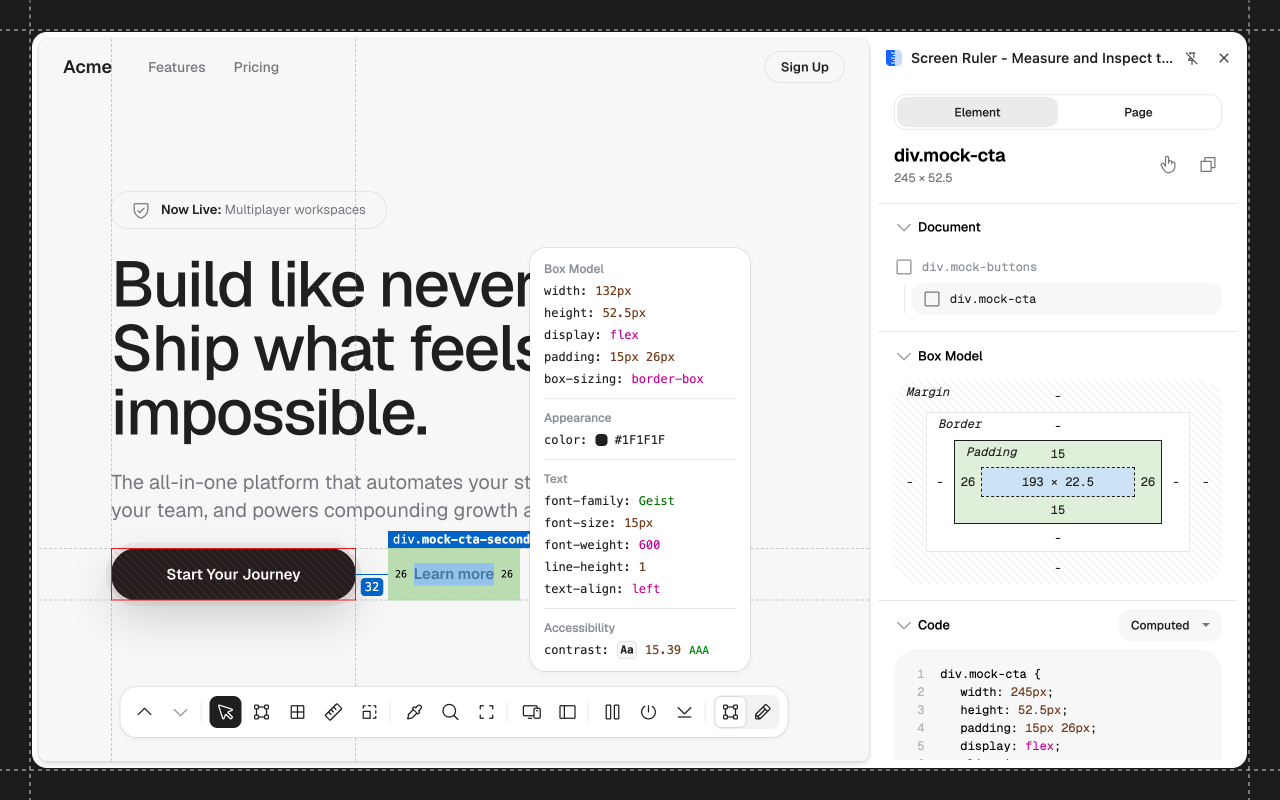Click the Margin label in box model diagram

coord(928,392)
